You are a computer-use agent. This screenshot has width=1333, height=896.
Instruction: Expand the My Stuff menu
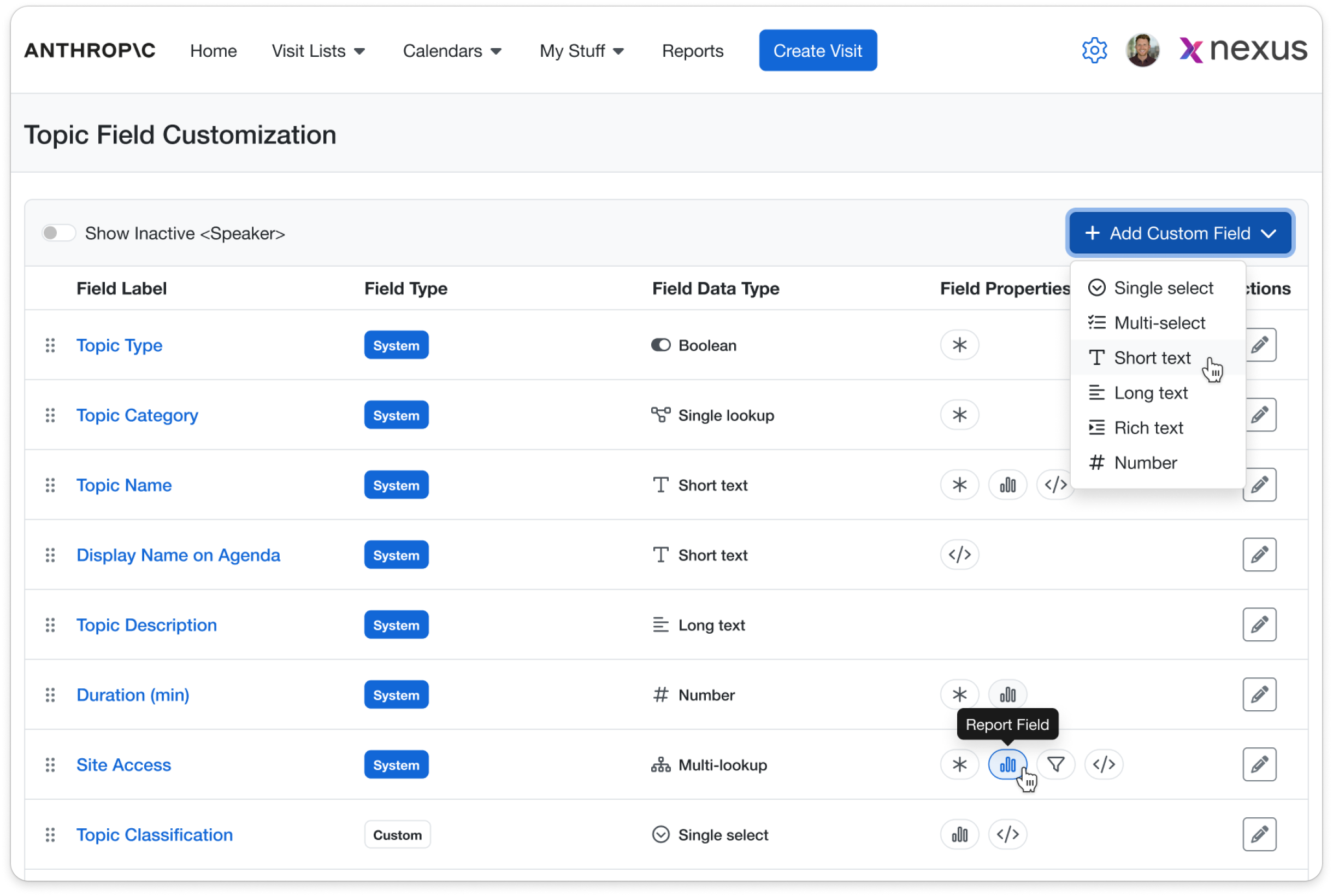click(x=581, y=51)
